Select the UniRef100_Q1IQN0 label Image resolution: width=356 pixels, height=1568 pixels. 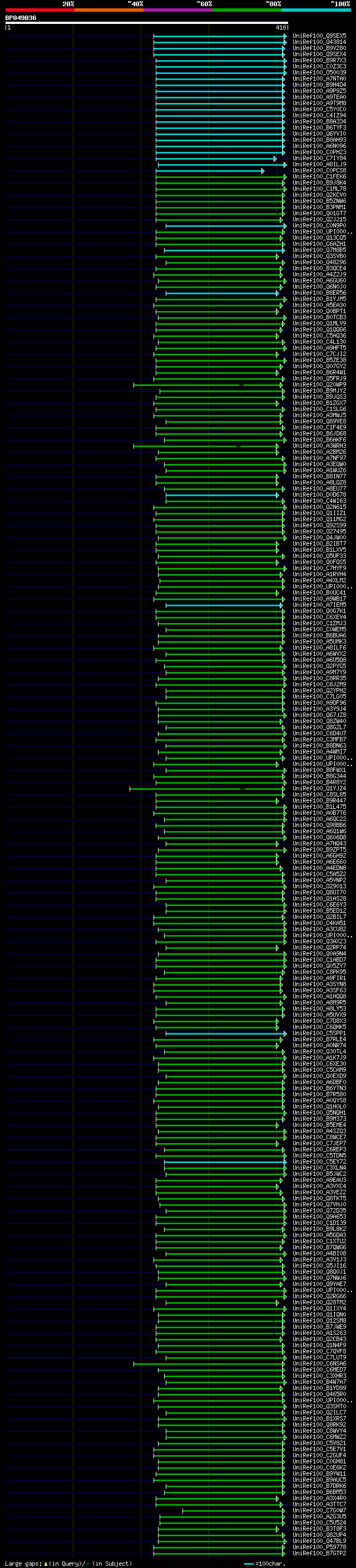click(319, 1315)
